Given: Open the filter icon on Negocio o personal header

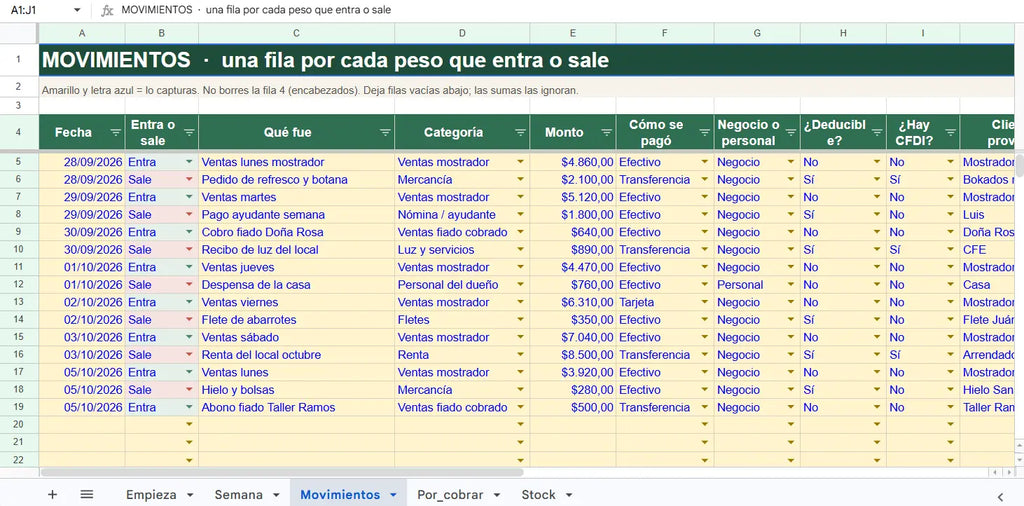Looking at the screenshot, I should coord(791,133).
